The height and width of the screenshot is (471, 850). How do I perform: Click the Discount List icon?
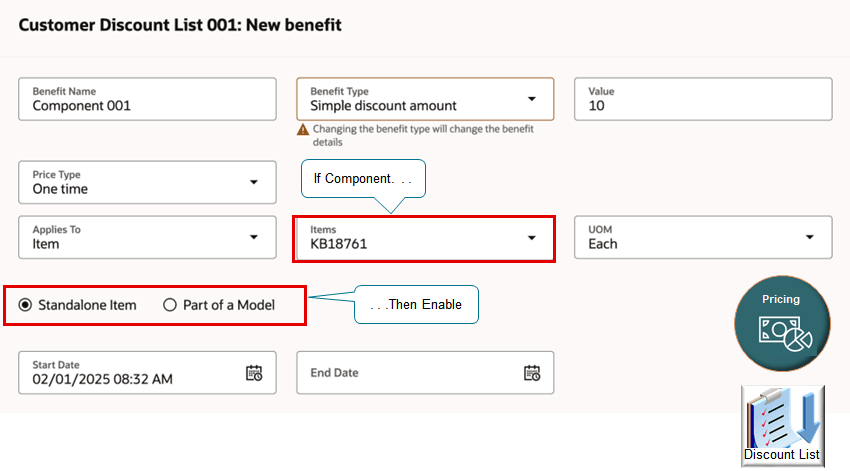coord(782,426)
